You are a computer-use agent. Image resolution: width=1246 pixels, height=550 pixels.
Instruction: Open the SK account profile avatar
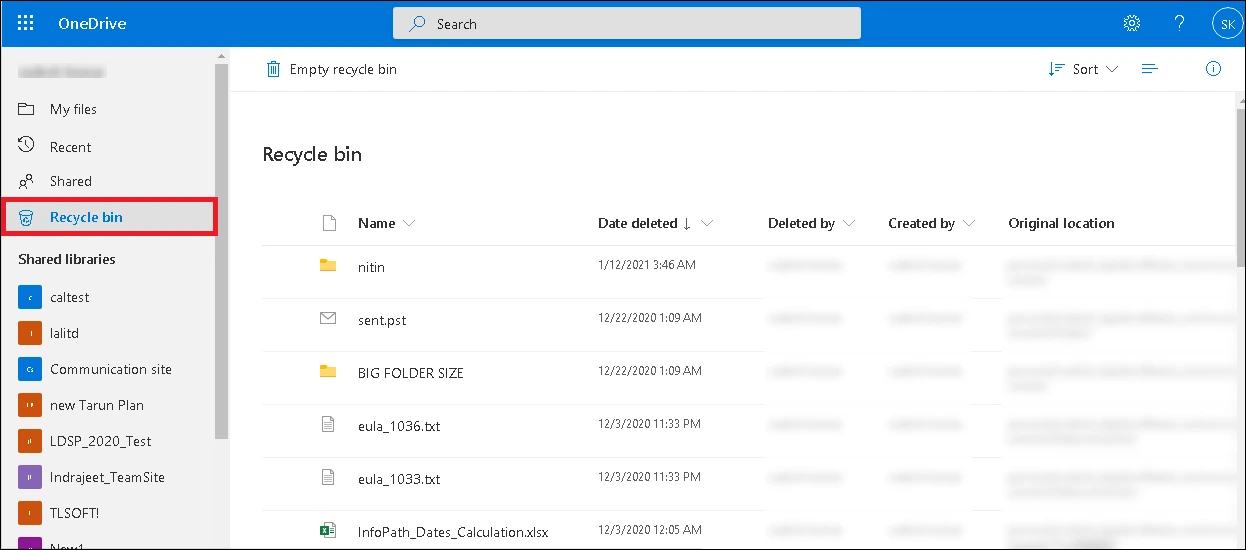(1225, 24)
